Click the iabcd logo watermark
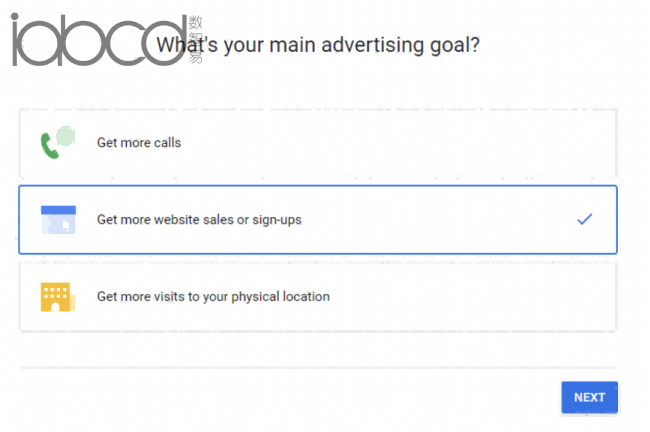Viewport: 650px width, 432px height. click(99, 39)
